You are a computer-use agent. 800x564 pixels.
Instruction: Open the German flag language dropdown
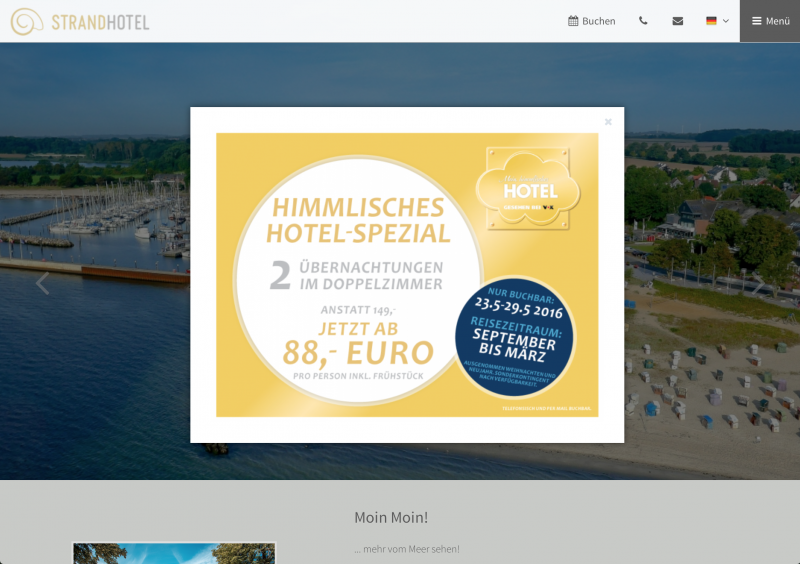pos(717,21)
